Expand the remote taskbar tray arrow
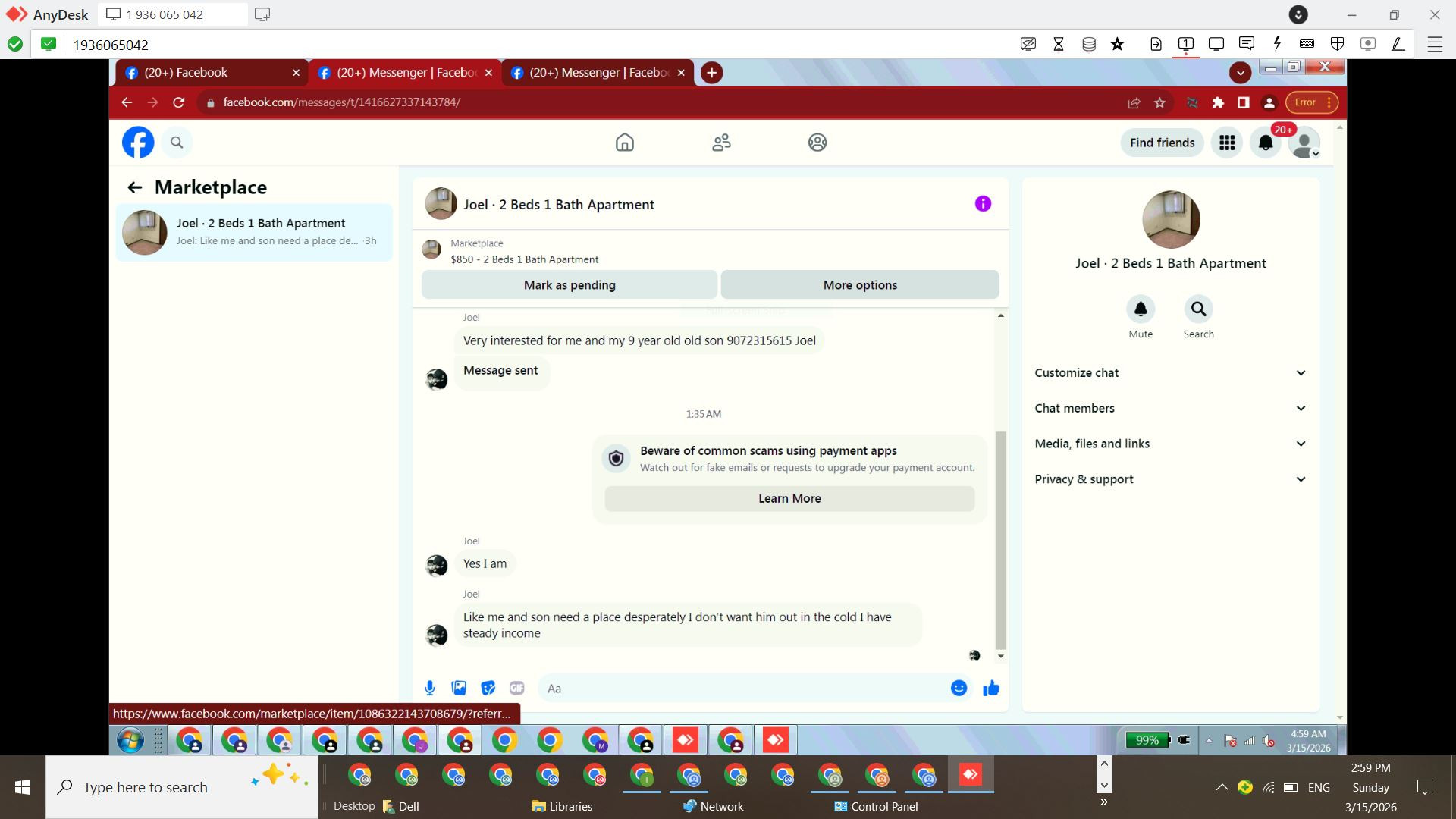This screenshot has width=1456, height=819. pyautogui.click(x=1209, y=740)
